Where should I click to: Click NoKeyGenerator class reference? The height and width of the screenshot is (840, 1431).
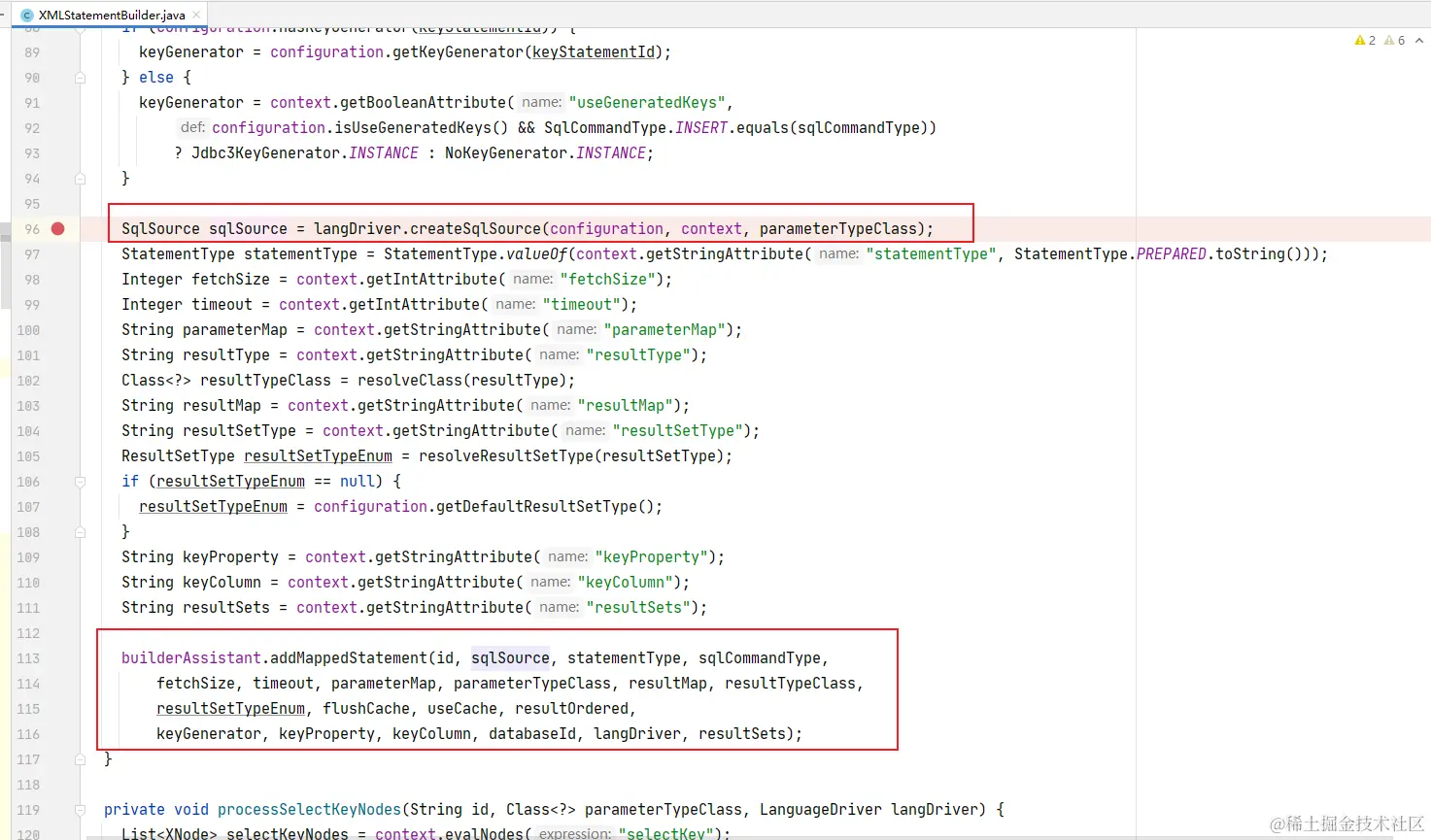point(505,153)
